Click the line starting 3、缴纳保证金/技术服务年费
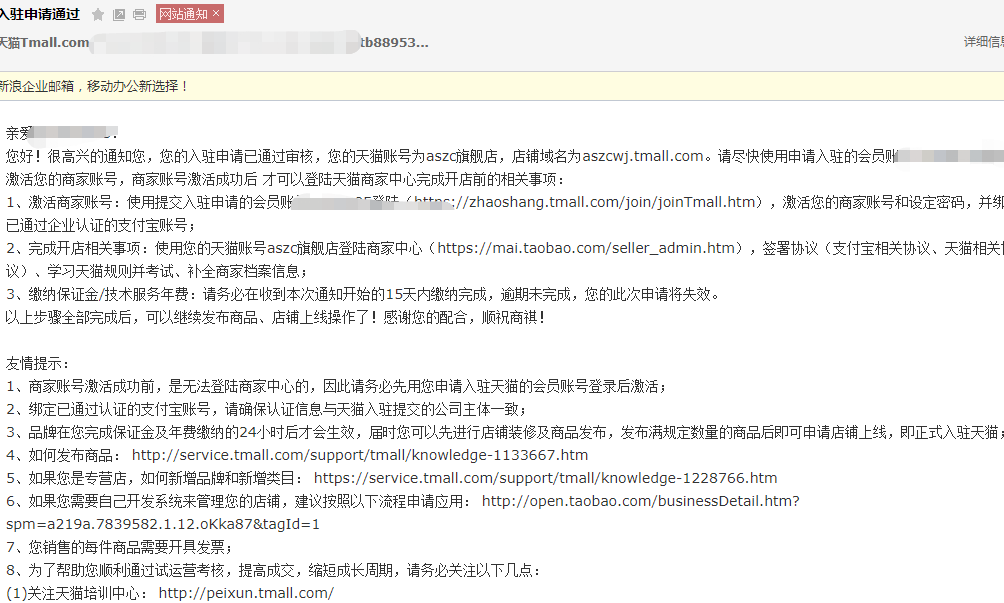This screenshot has width=1004, height=603. pos(364,294)
